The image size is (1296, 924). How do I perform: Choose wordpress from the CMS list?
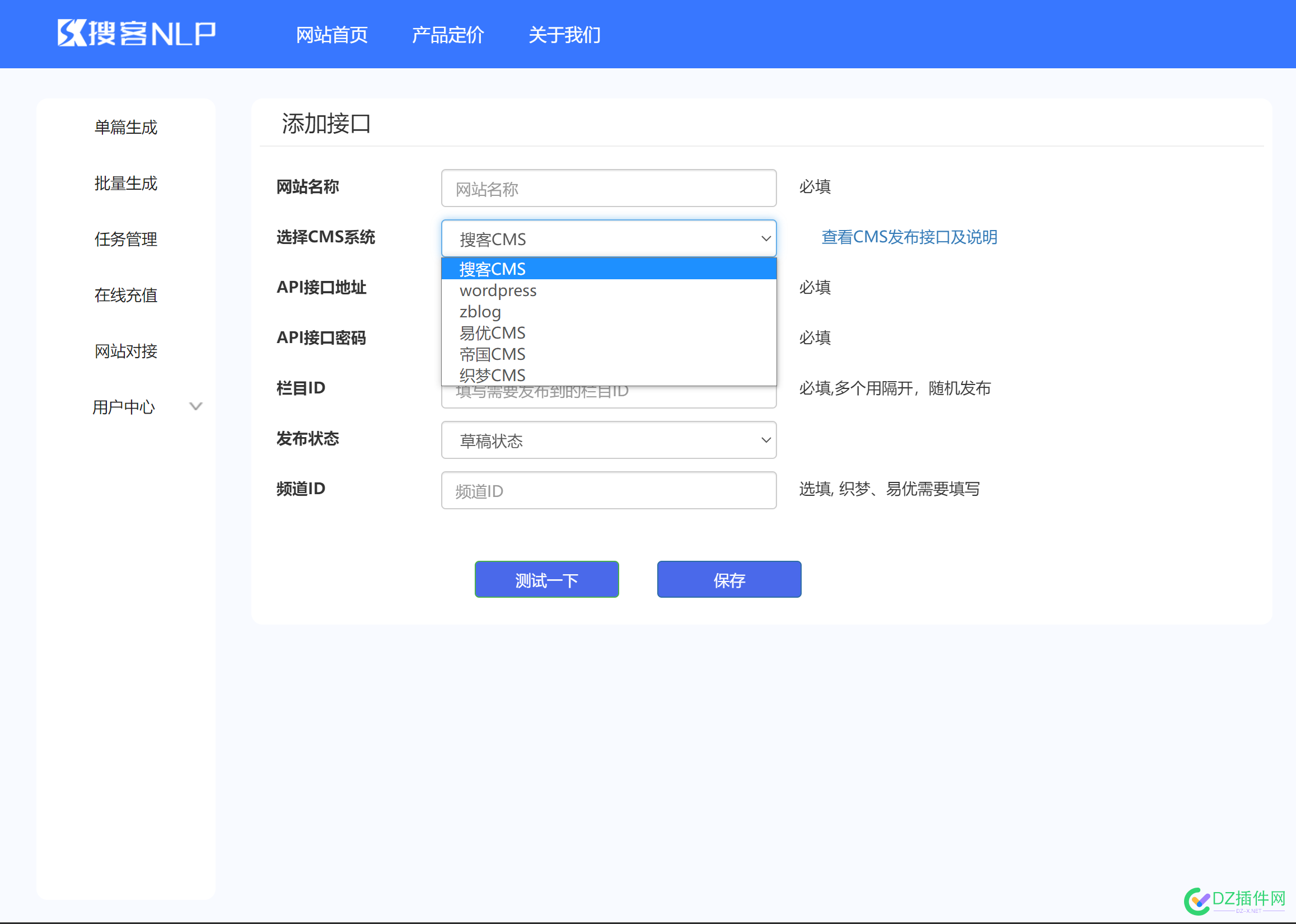click(609, 290)
